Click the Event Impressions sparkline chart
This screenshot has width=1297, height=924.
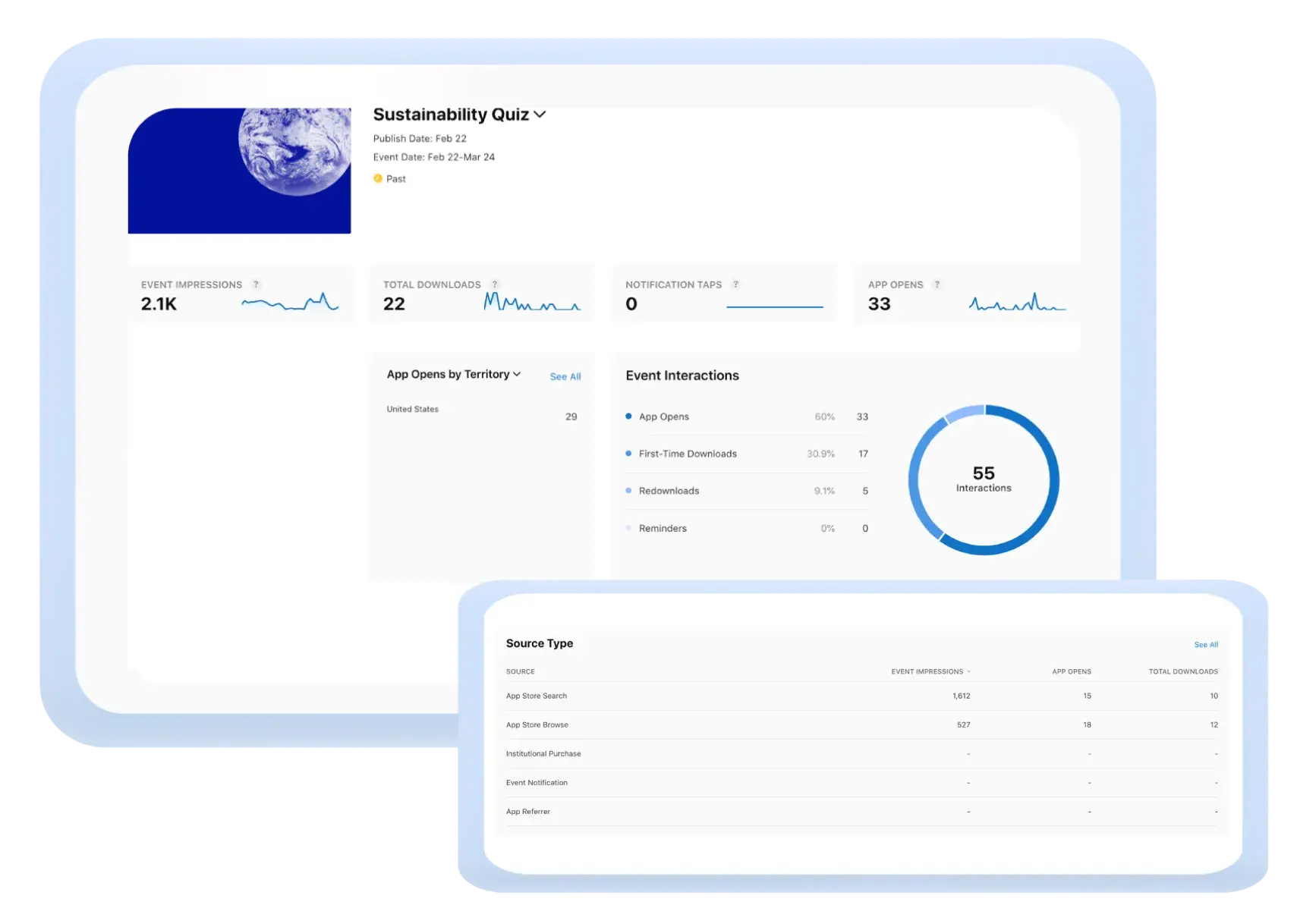coord(290,303)
